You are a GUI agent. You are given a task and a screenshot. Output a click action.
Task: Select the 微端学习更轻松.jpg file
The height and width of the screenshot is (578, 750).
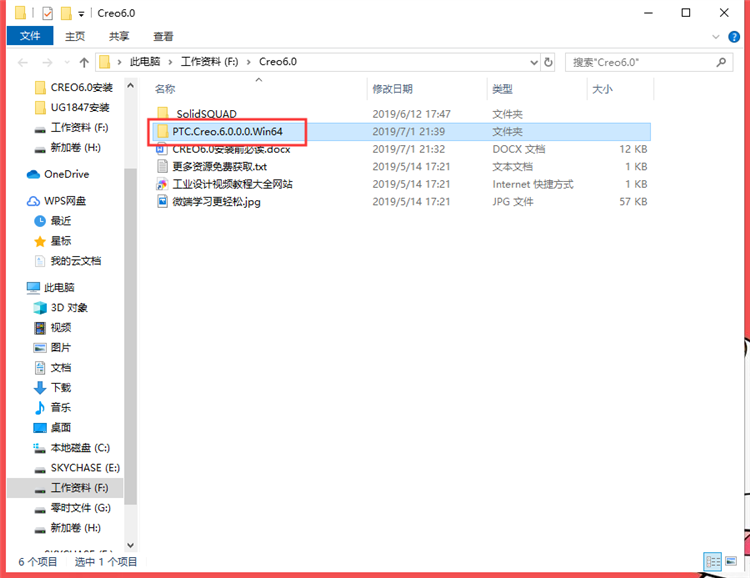point(216,202)
